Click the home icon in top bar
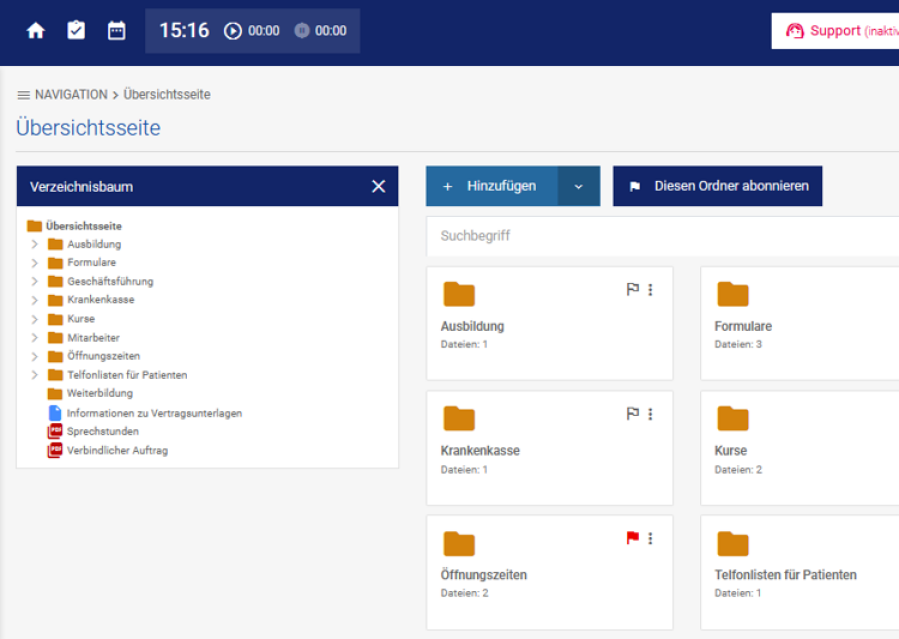 click(36, 31)
